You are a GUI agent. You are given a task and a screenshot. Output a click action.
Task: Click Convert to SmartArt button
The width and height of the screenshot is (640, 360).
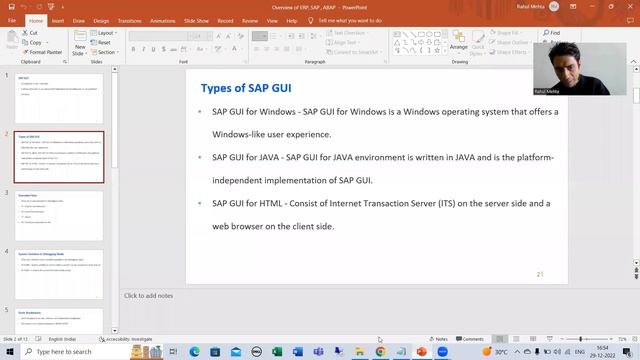click(354, 52)
